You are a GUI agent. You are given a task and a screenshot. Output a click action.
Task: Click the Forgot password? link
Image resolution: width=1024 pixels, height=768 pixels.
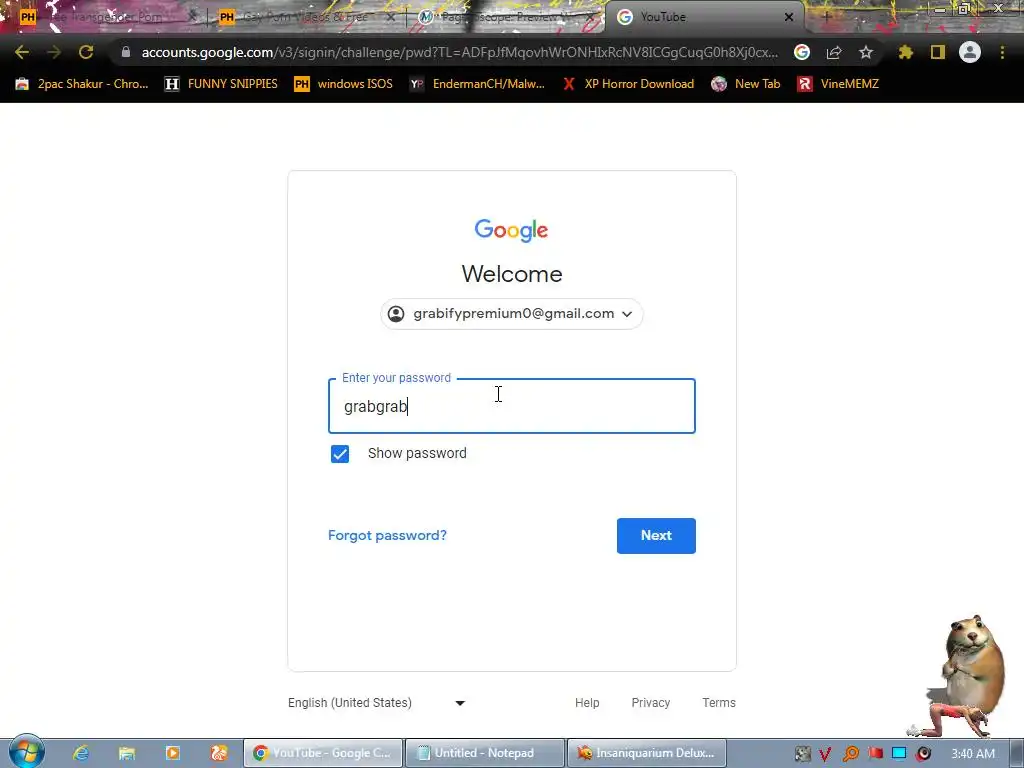387,536
